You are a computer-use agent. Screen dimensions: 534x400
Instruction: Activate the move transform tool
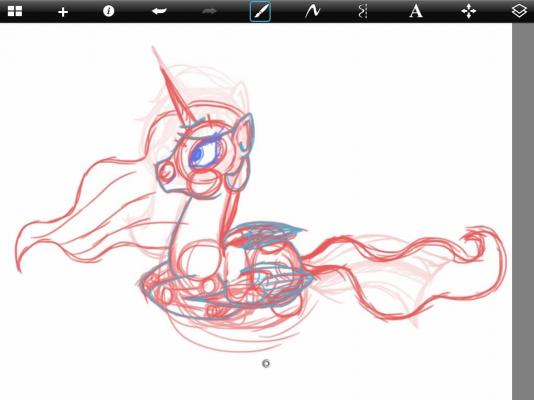469,12
